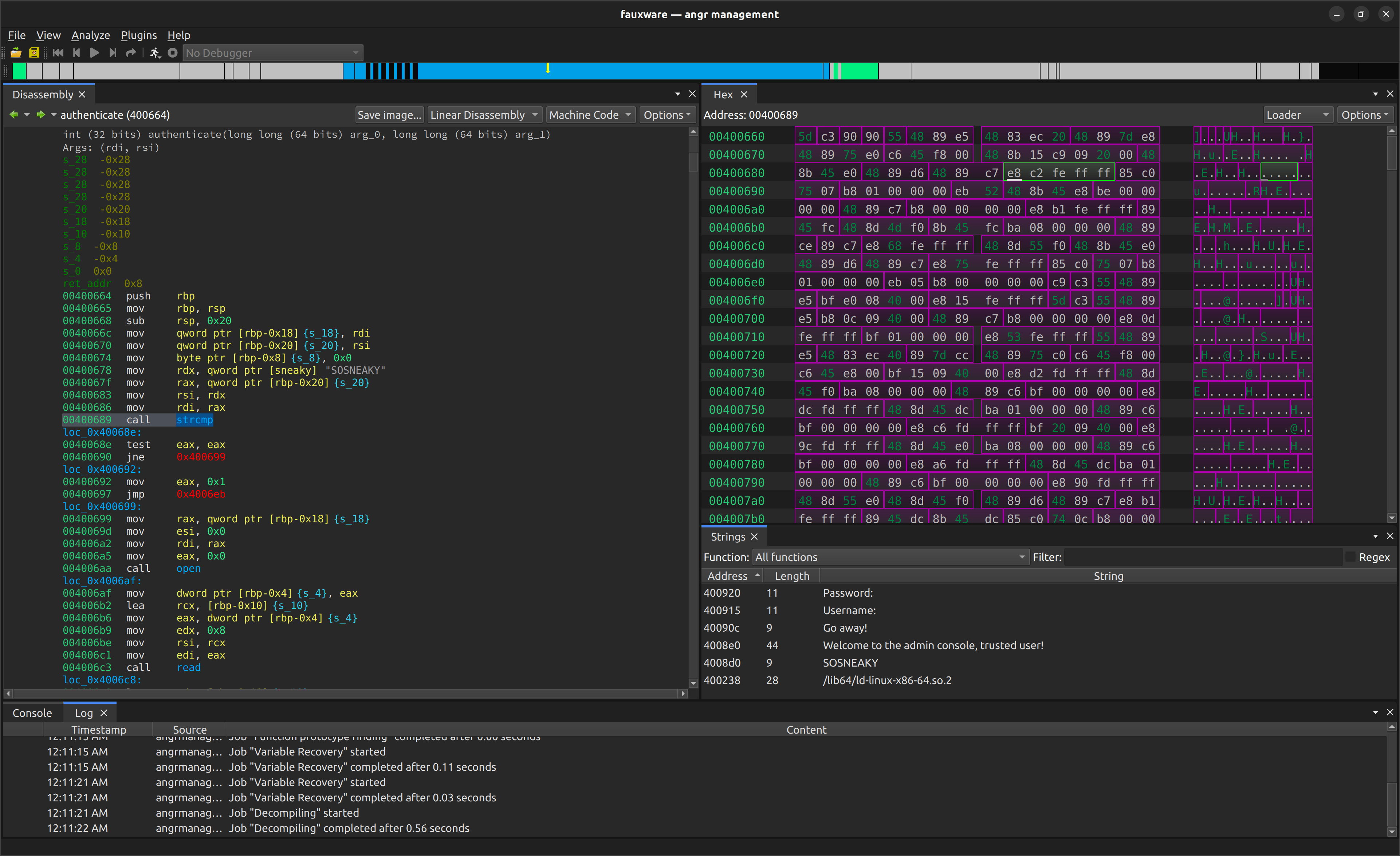Image resolution: width=1400 pixels, height=856 pixels.
Task: Click the back navigation arrow in Disassembly
Action: pyautogui.click(x=13, y=114)
